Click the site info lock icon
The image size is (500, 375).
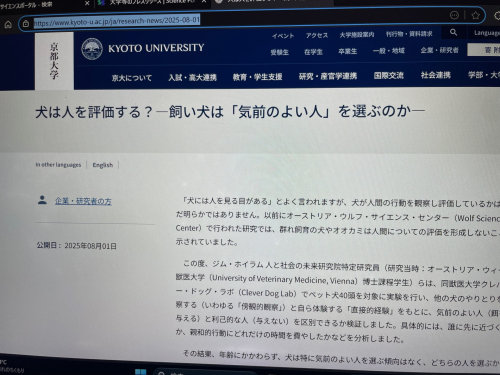point(26,24)
